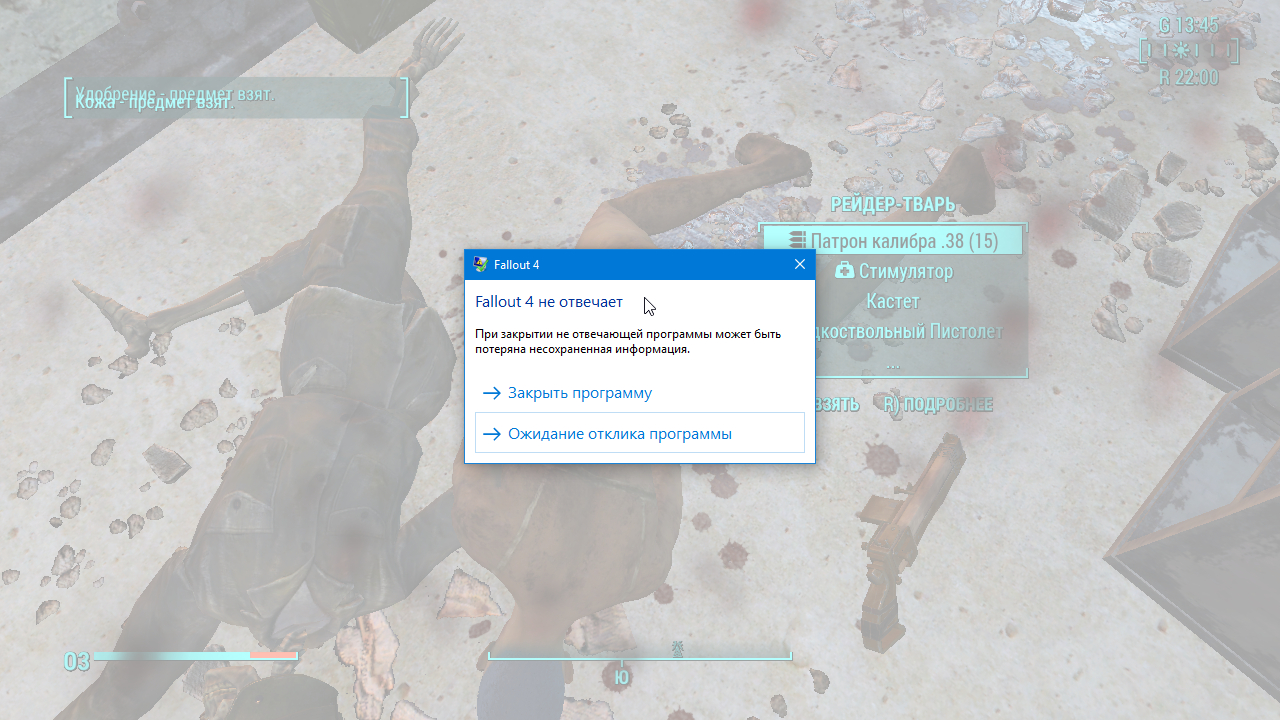
Task: Click the 'Fallout 4 не отвечает' heading
Action: pyautogui.click(x=549, y=302)
